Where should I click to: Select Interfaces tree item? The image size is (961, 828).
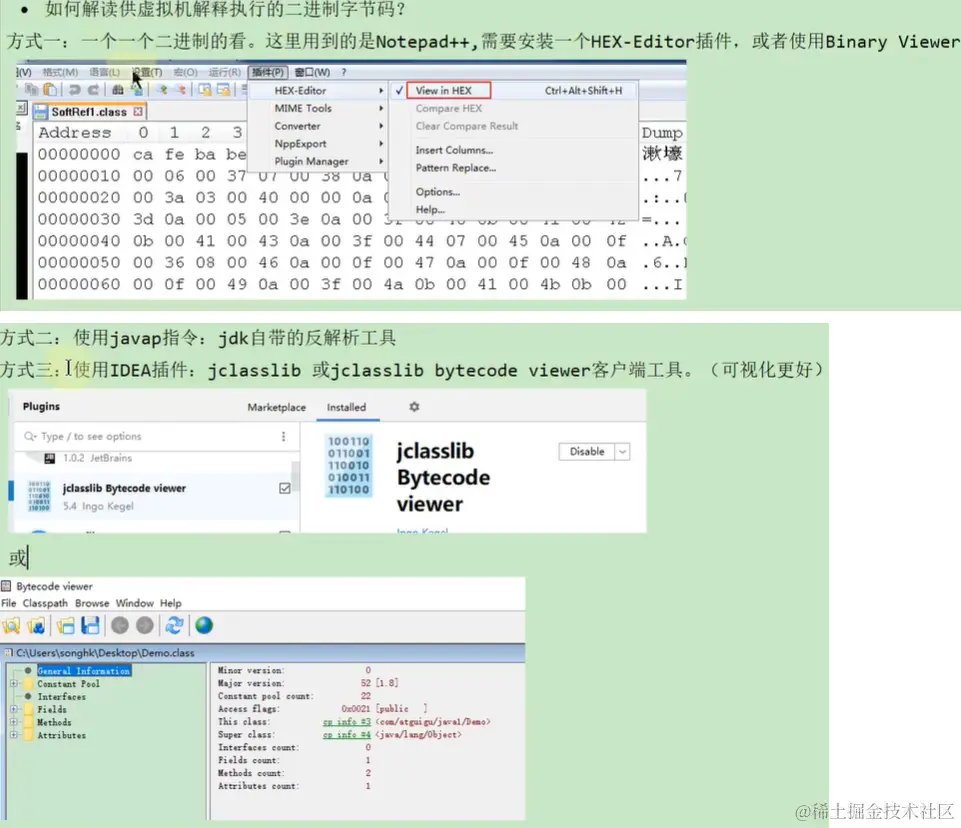pos(62,697)
